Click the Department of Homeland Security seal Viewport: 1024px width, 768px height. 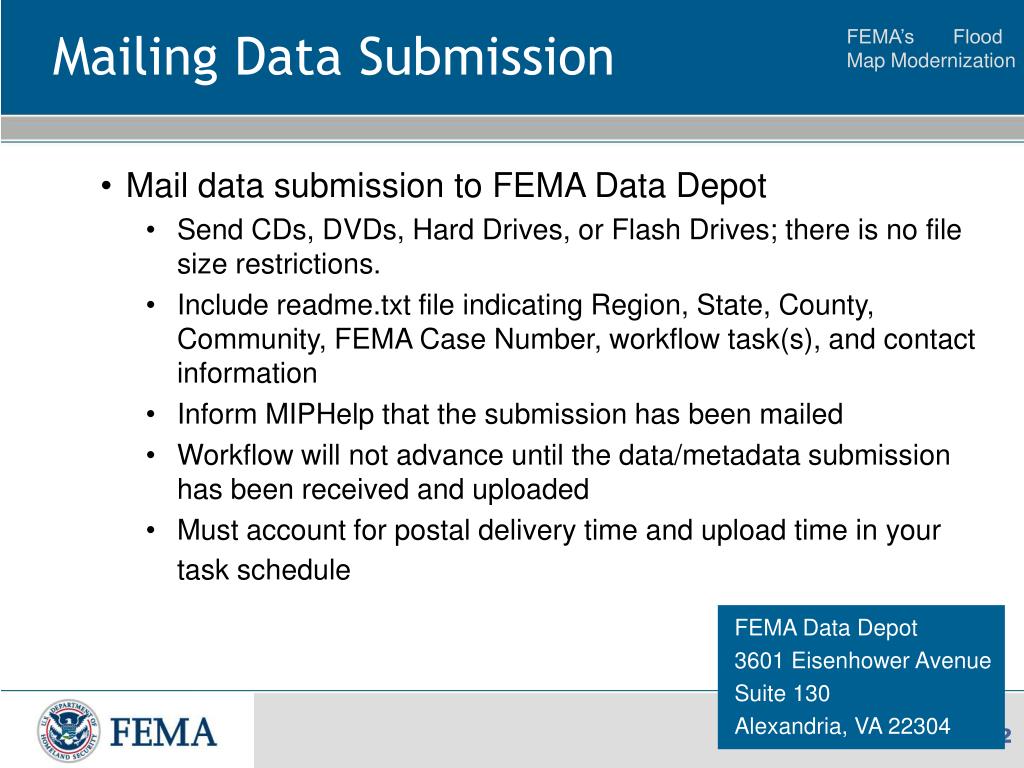point(69,731)
